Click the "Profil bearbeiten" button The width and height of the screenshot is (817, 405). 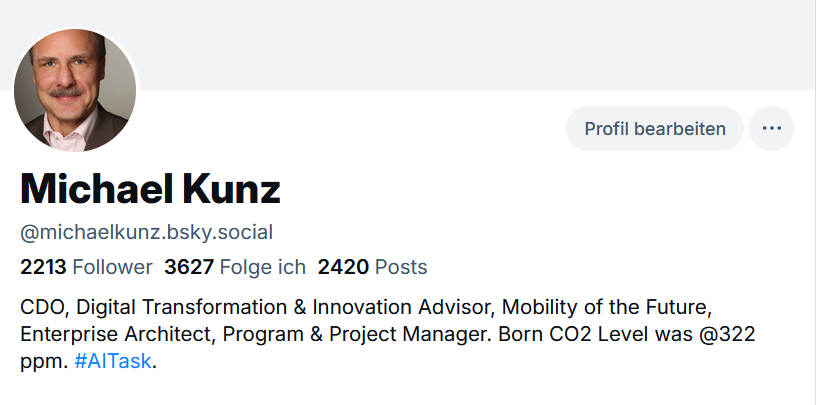pos(655,129)
